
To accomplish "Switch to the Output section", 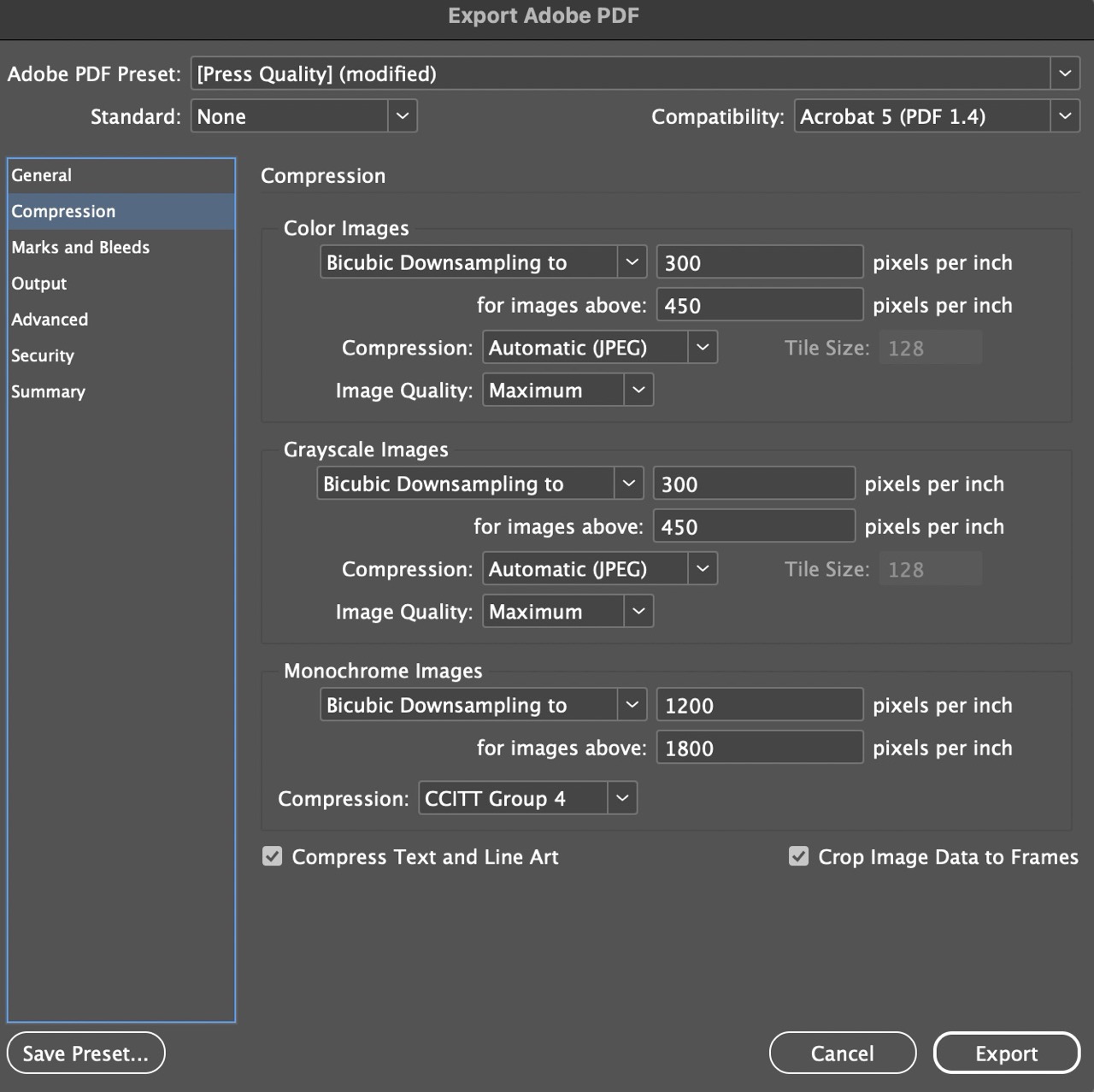I will 121,283.
